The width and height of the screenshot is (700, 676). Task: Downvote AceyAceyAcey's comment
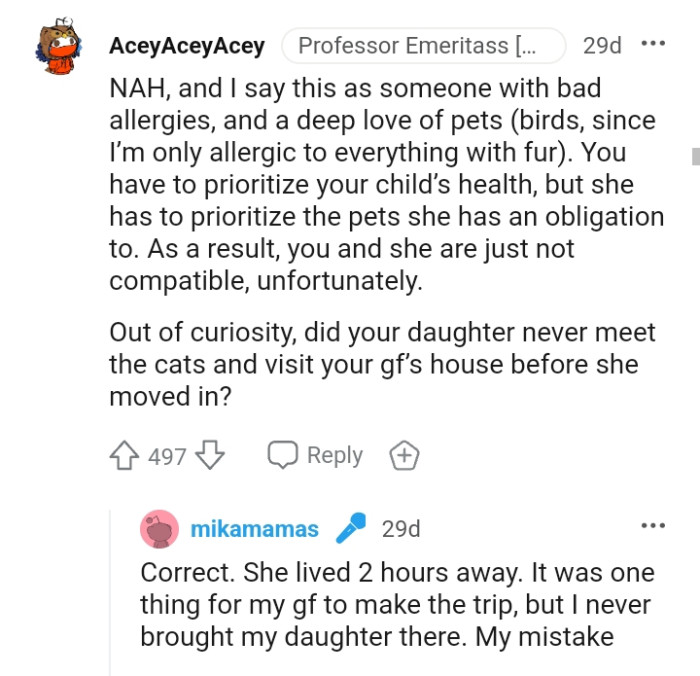(x=210, y=456)
